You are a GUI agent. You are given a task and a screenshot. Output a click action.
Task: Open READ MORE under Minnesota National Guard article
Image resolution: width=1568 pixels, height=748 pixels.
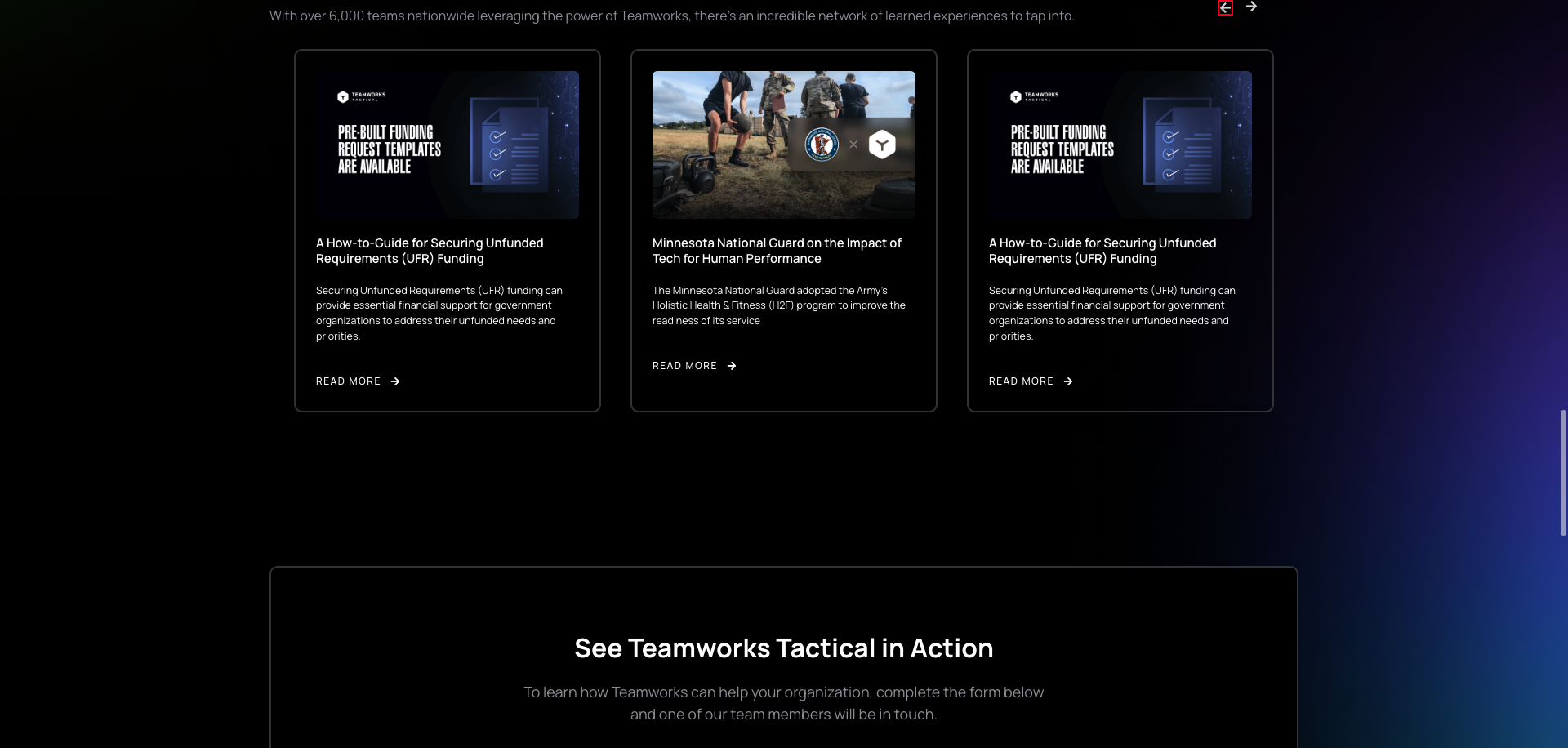point(684,366)
